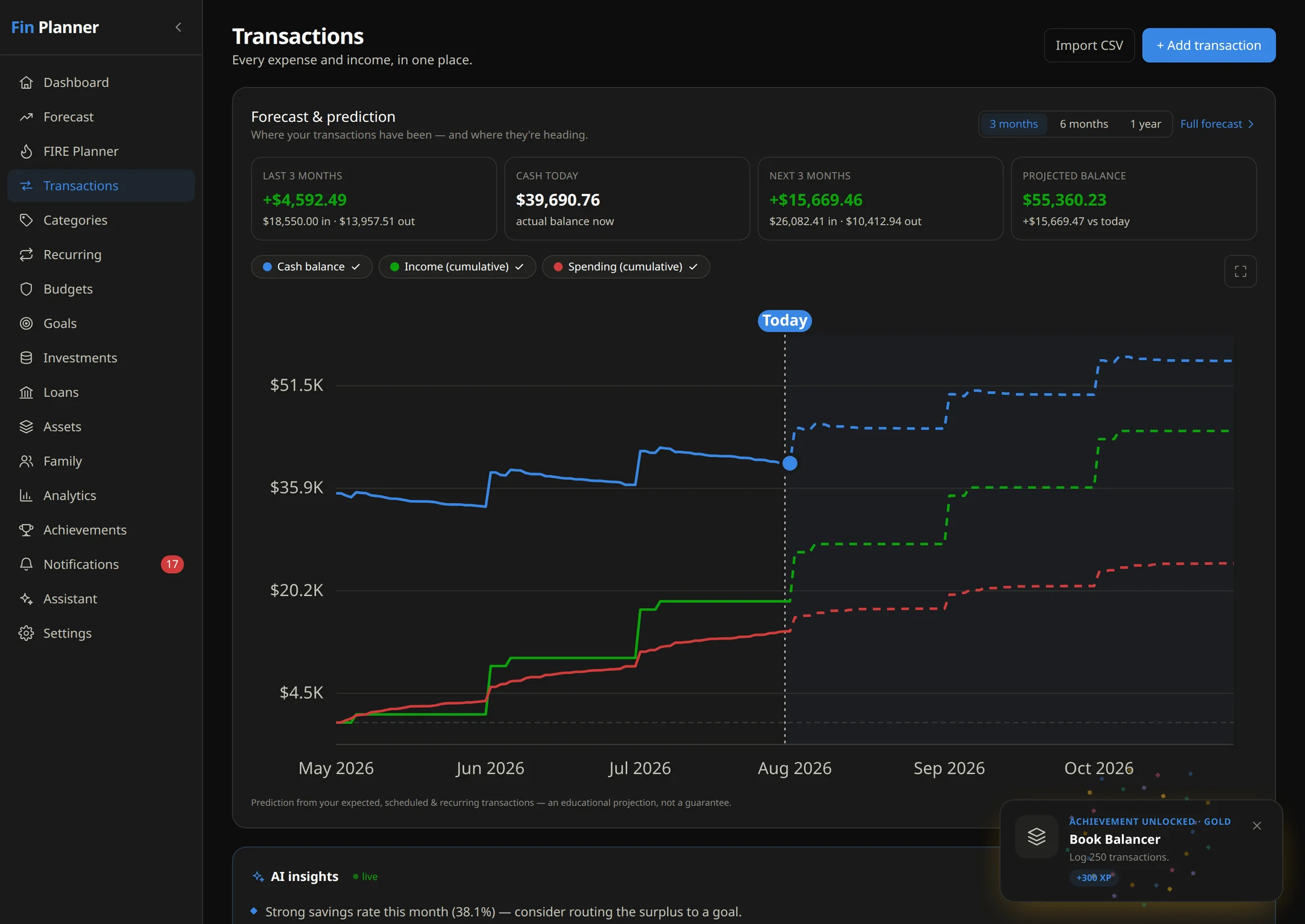Click the Today marker on chart
This screenshot has width=1305, height=924.
click(x=784, y=321)
